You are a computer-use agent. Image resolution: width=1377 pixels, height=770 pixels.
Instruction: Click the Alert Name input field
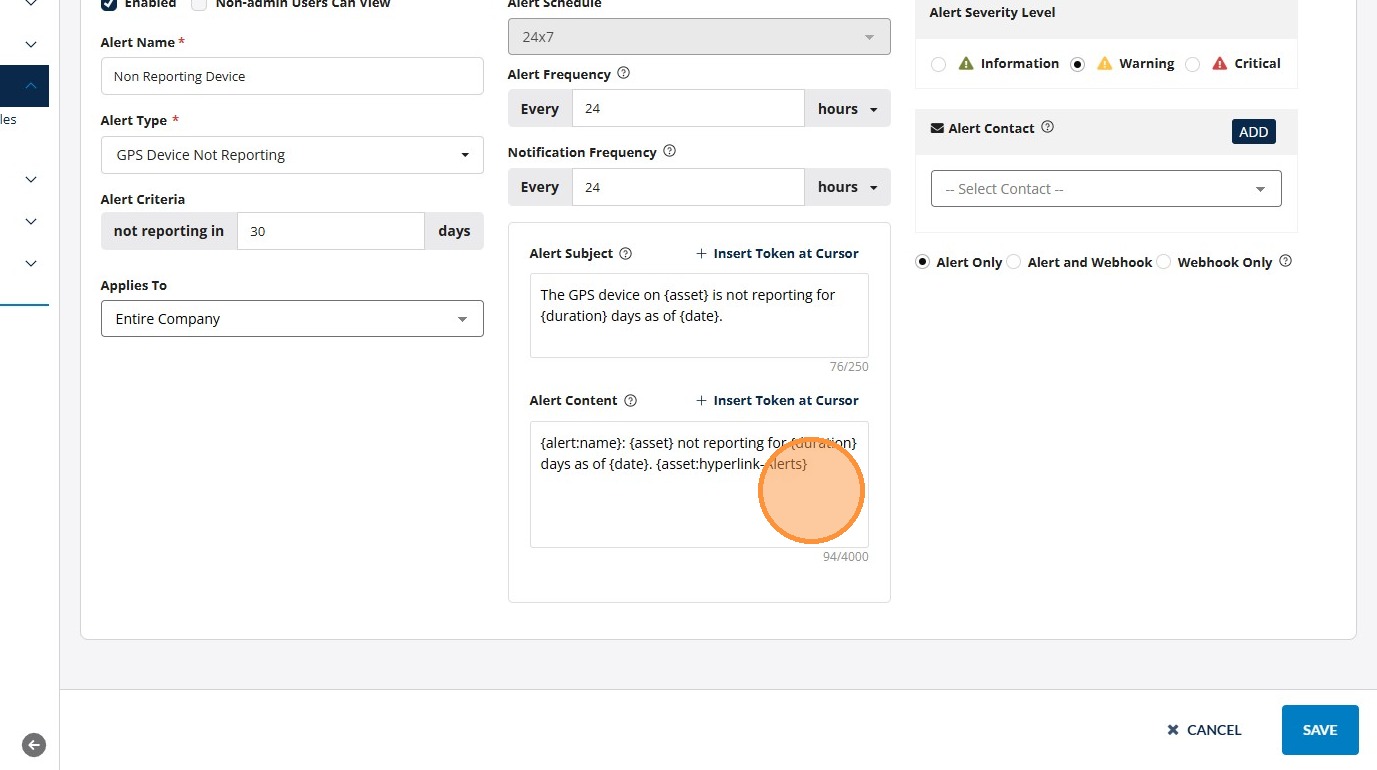pyautogui.click(x=292, y=76)
